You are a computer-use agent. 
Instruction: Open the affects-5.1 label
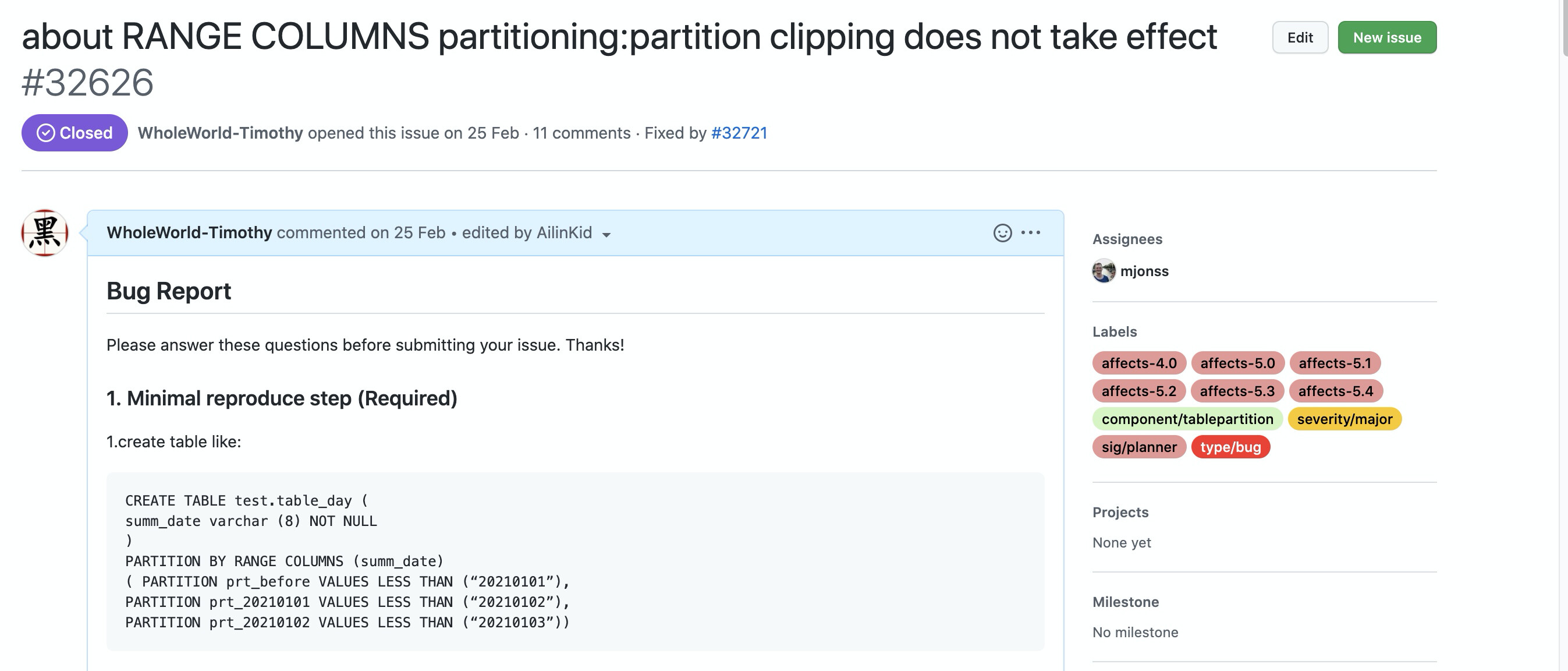pos(1334,363)
